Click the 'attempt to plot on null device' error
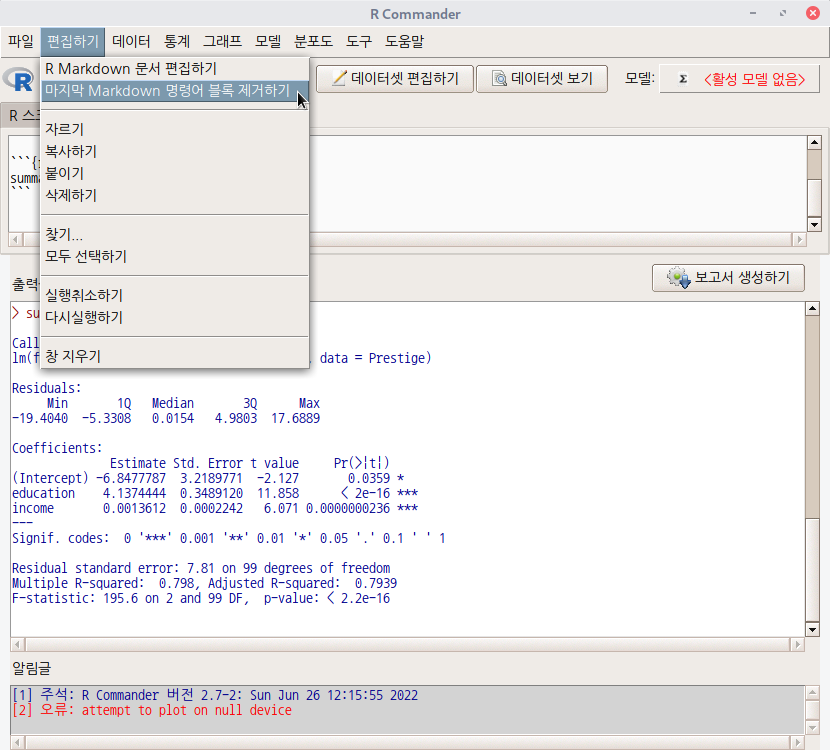This screenshot has width=830, height=750. pos(186,710)
